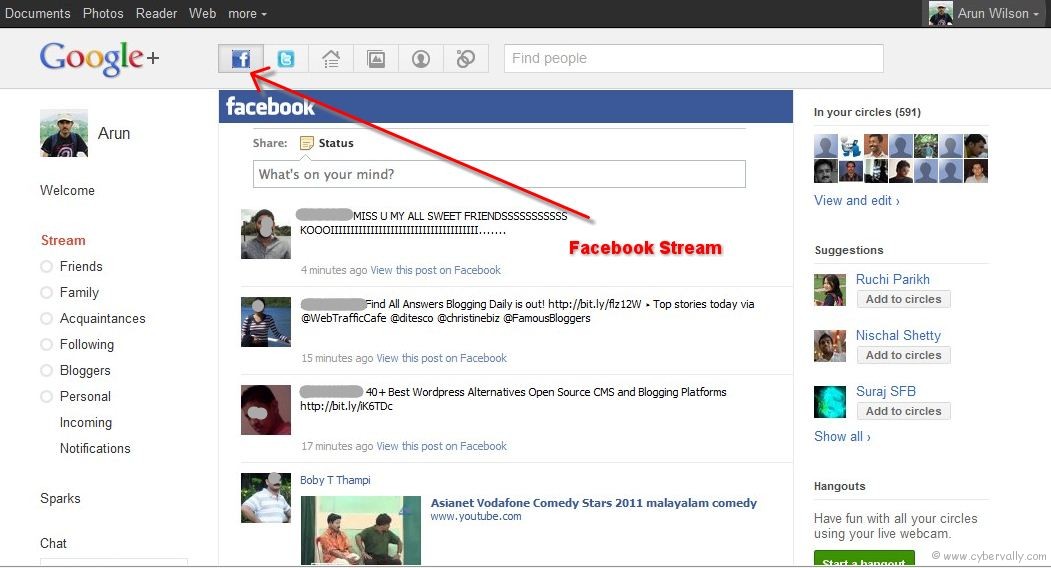Viewport: 1051px width, 568px height.
Task: Open Chat in the sidebar
Action: pos(54,543)
